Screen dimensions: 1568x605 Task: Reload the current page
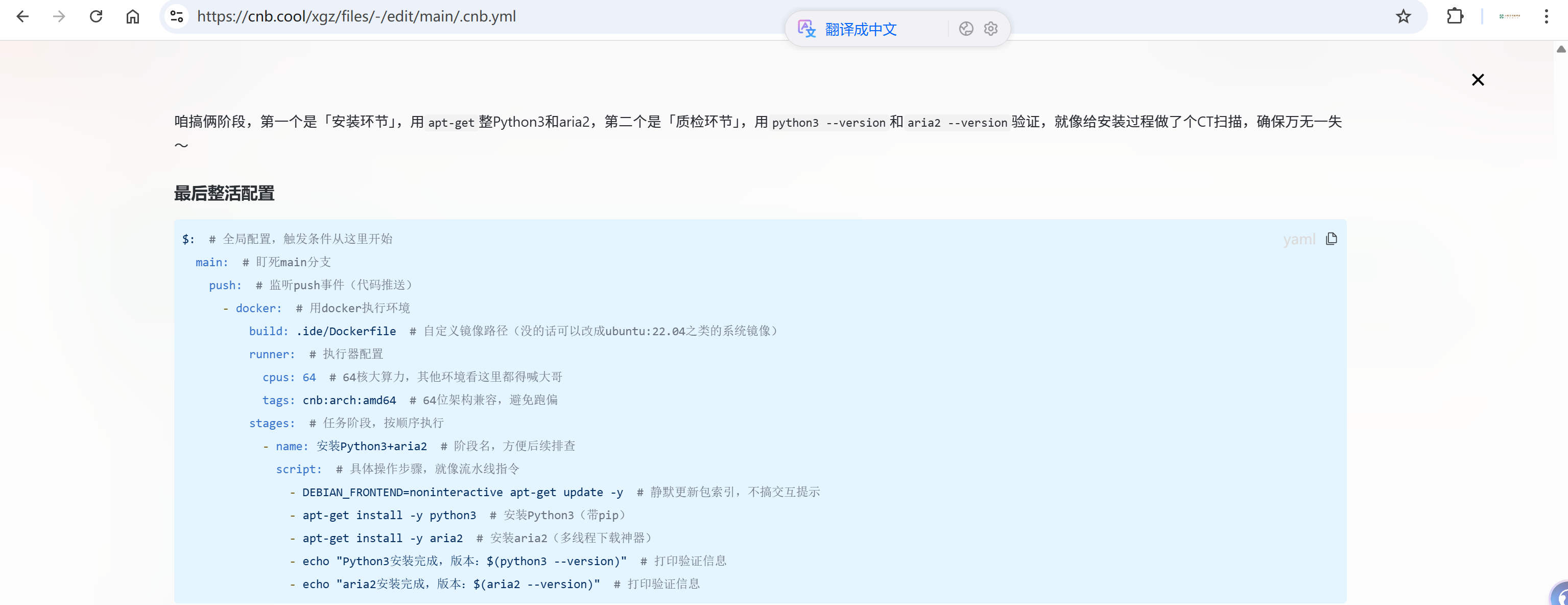click(96, 16)
